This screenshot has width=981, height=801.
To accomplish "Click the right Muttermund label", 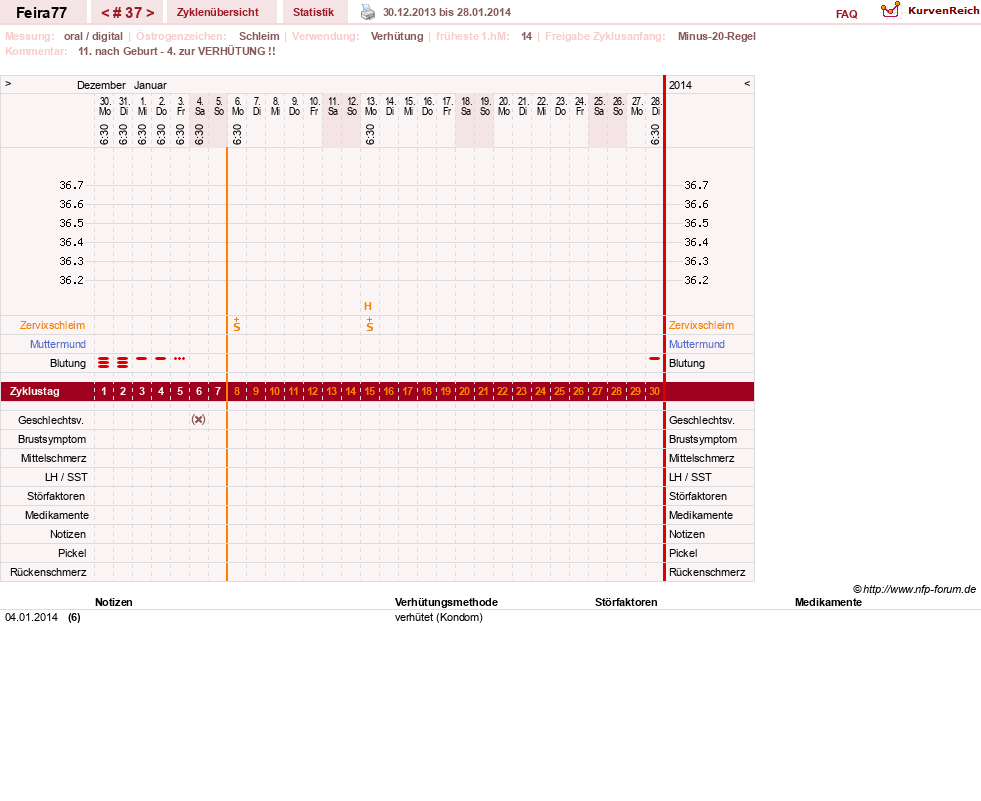I will 697,344.
